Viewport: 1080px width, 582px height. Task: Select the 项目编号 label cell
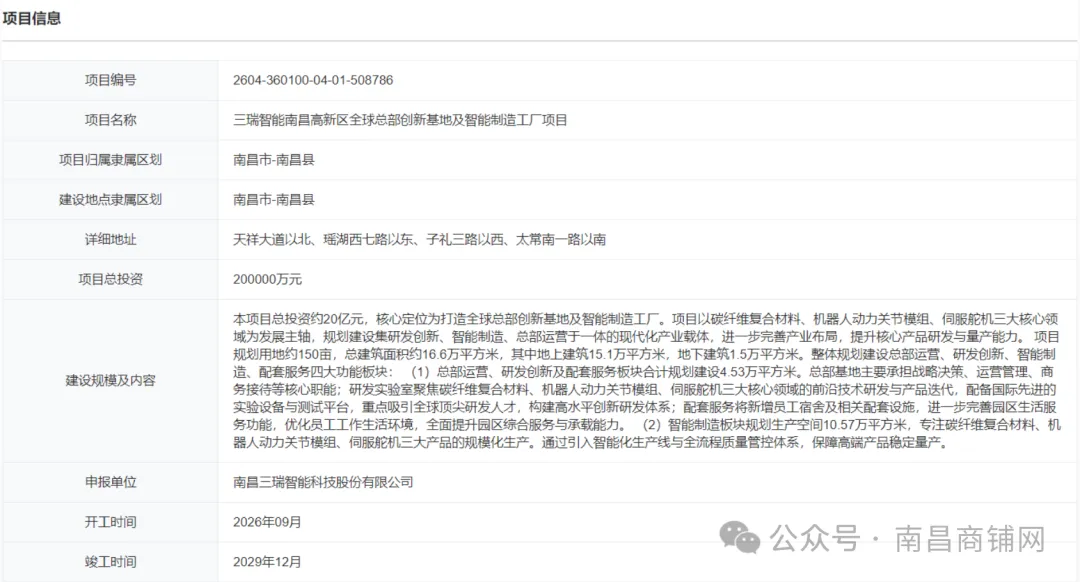pyautogui.click(x=110, y=80)
